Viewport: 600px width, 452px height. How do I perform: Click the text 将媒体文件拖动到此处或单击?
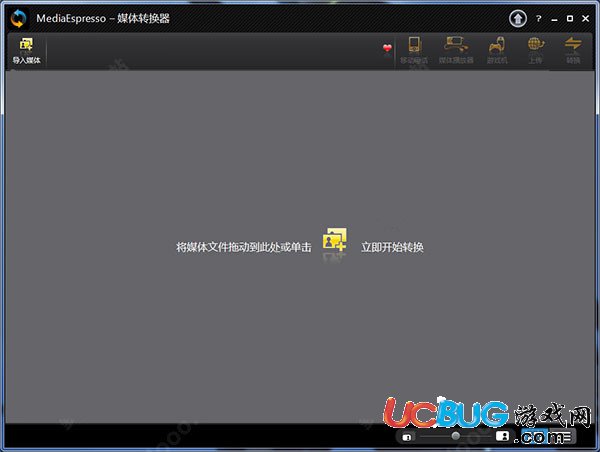point(244,247)
